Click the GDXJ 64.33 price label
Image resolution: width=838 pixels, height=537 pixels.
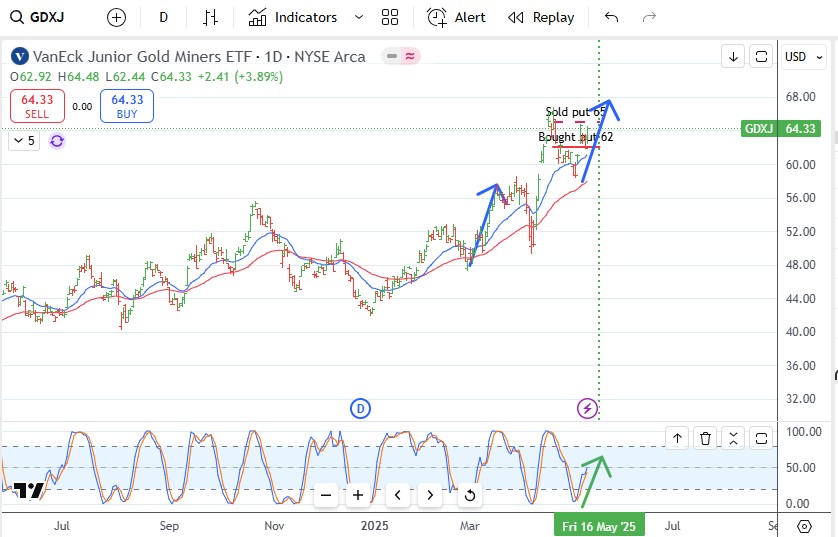pos(781,129)
